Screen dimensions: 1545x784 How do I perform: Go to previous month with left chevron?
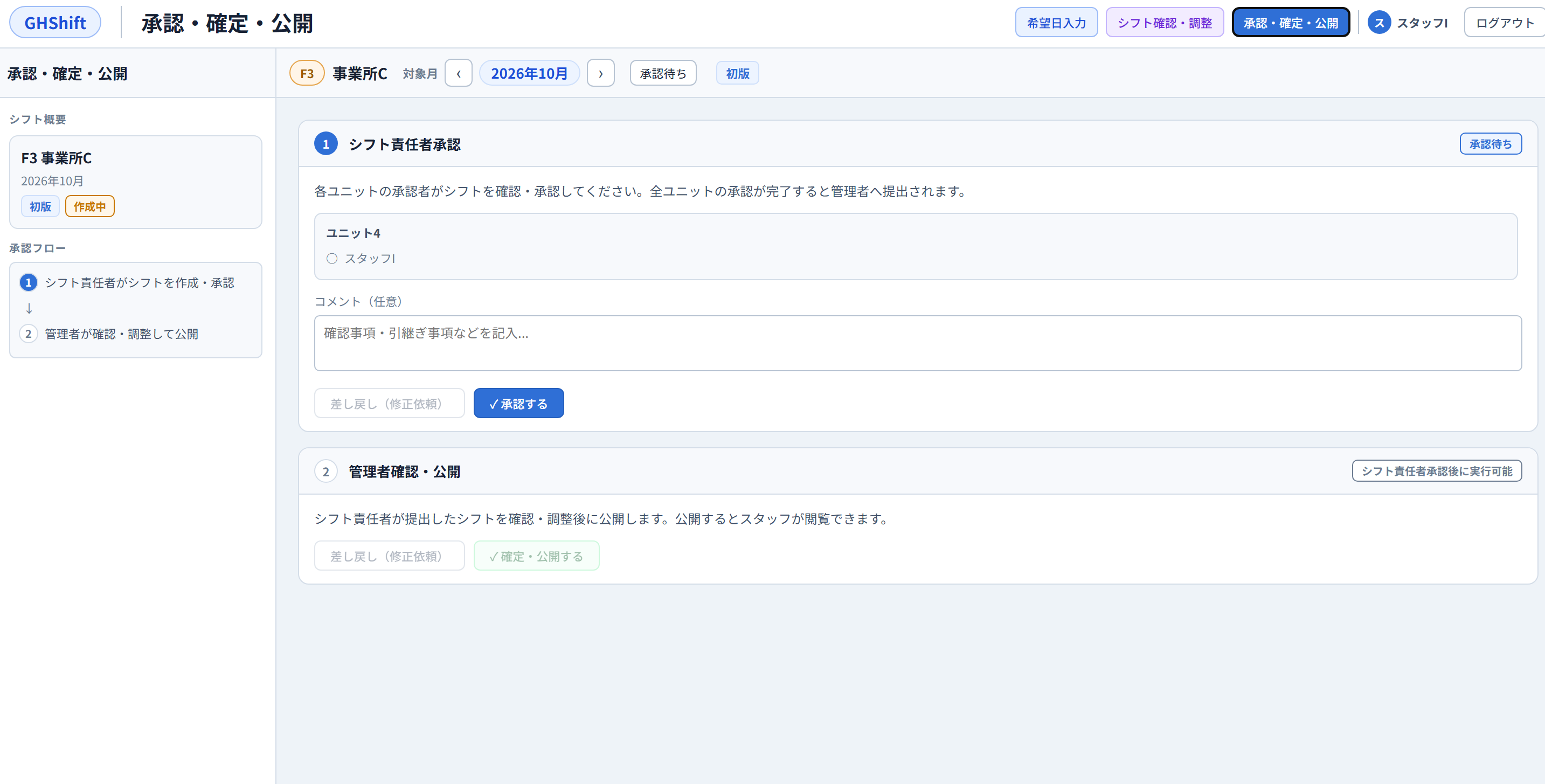(x=458, y=73)
